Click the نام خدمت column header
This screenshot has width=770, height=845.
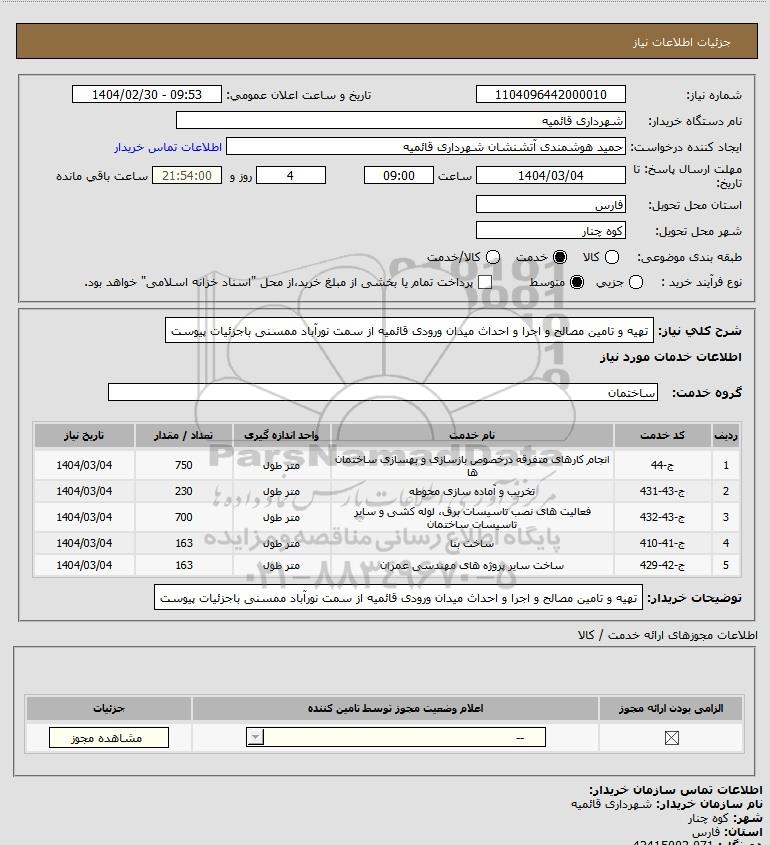coord(472,435)
